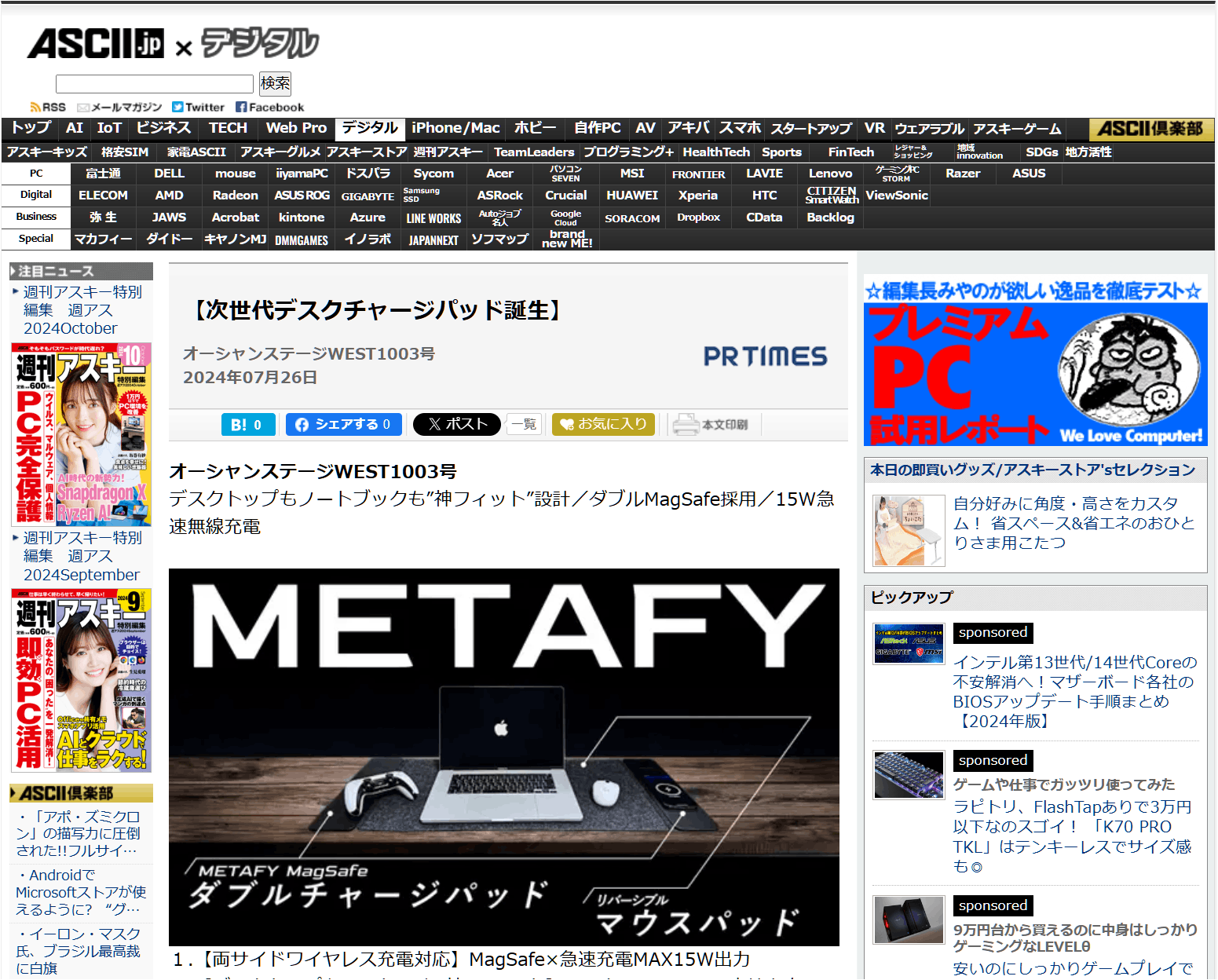Open the Facebook page icon

pyautogui.click(x=241, y=108)
